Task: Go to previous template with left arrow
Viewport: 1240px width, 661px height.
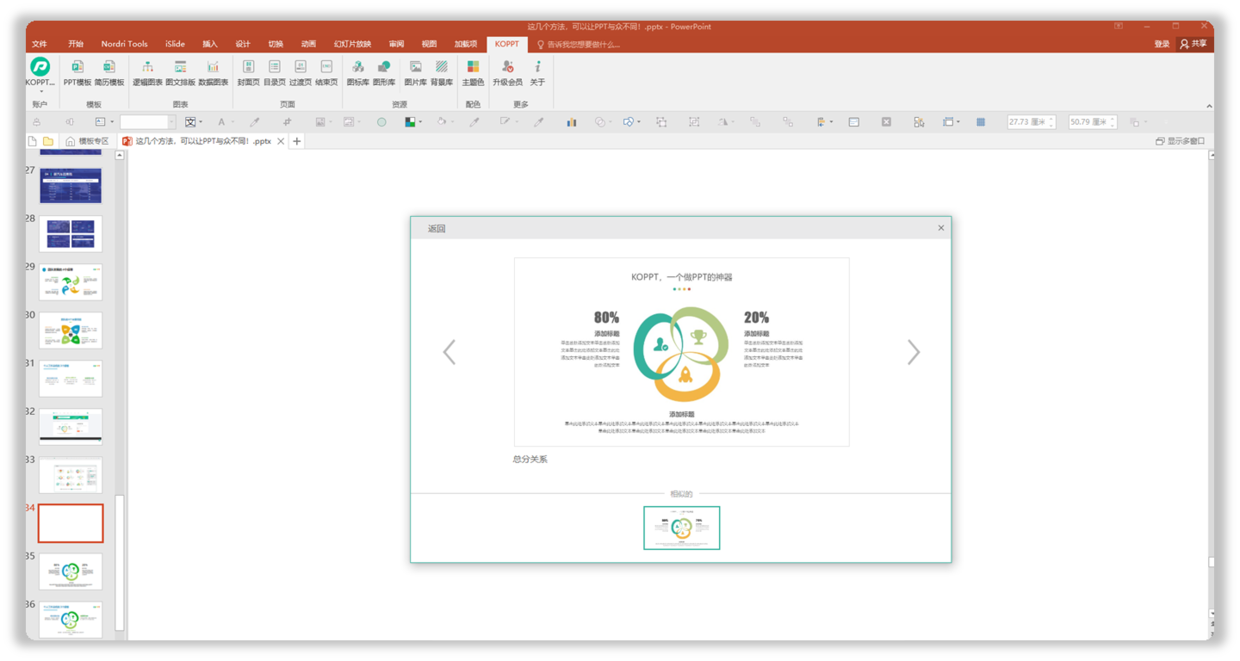Action: click(x=449, y=352)
